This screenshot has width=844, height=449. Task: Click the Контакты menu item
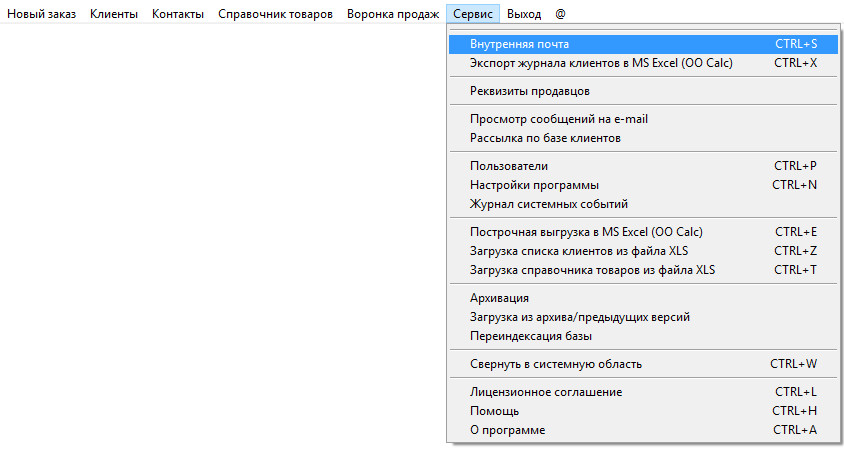(178, 14)
